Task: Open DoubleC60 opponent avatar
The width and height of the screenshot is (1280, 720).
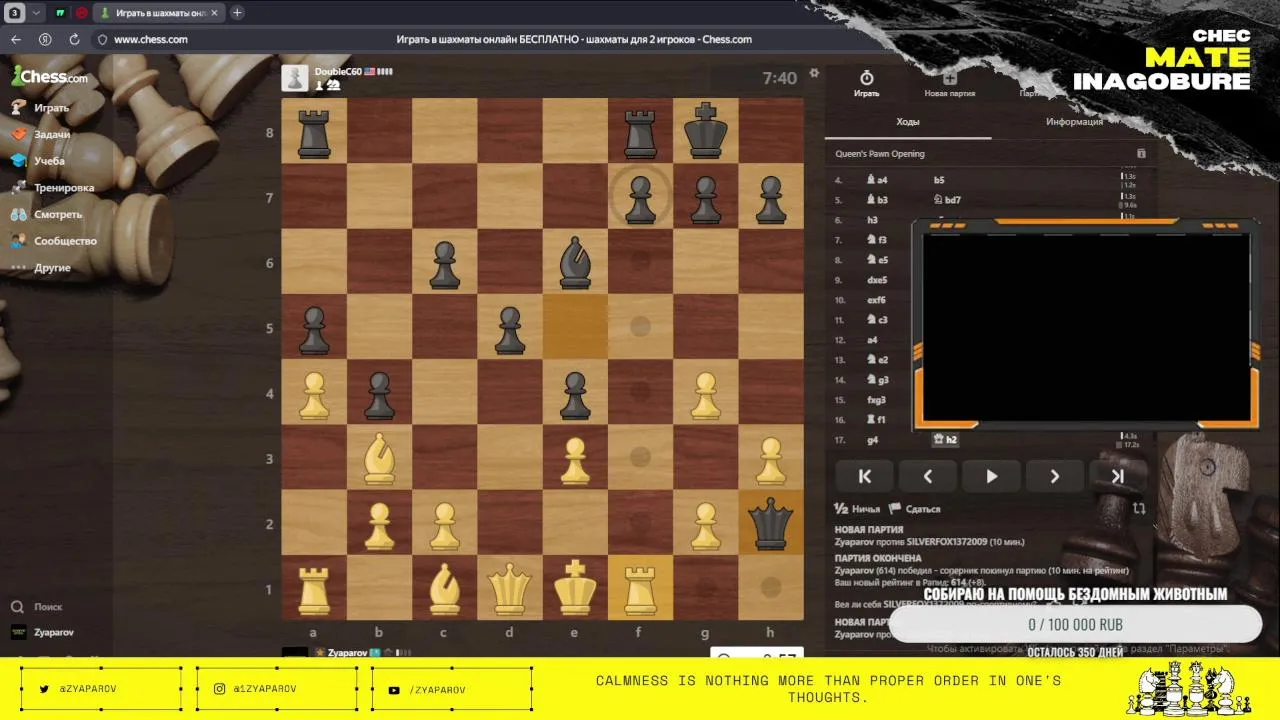Action: [295, 78]
